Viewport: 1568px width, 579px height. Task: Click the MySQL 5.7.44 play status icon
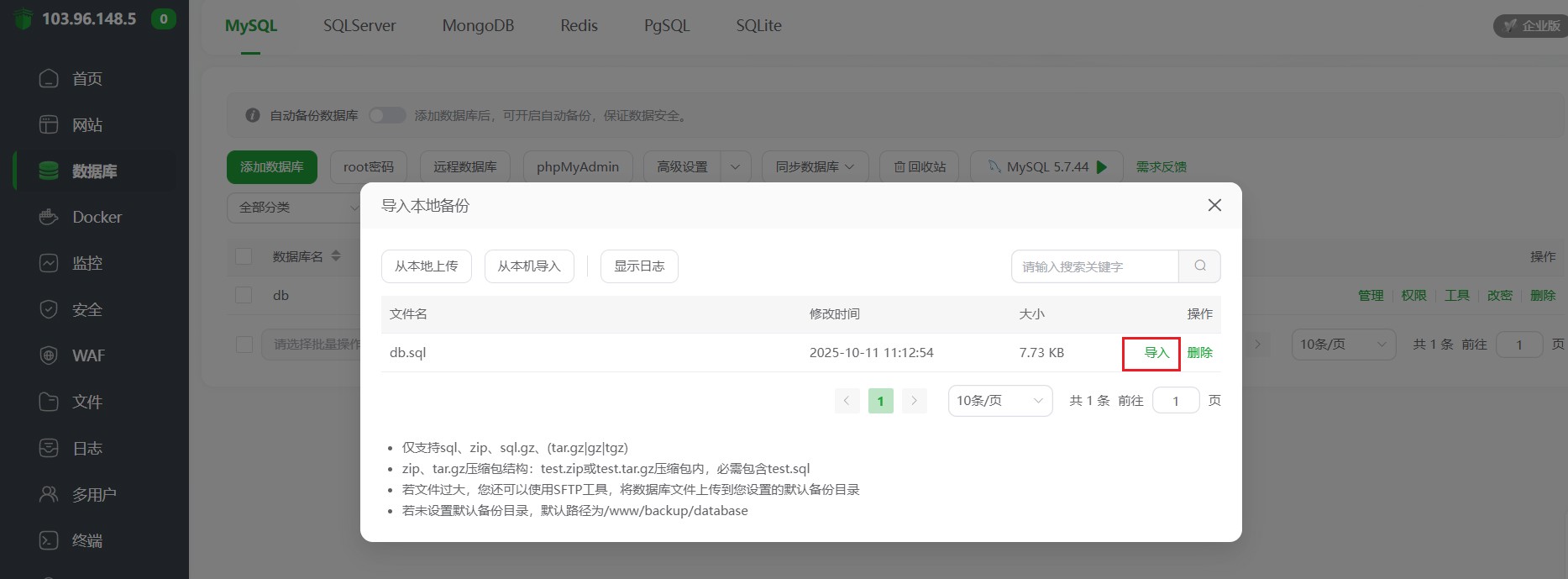[x=1102, y=167]
